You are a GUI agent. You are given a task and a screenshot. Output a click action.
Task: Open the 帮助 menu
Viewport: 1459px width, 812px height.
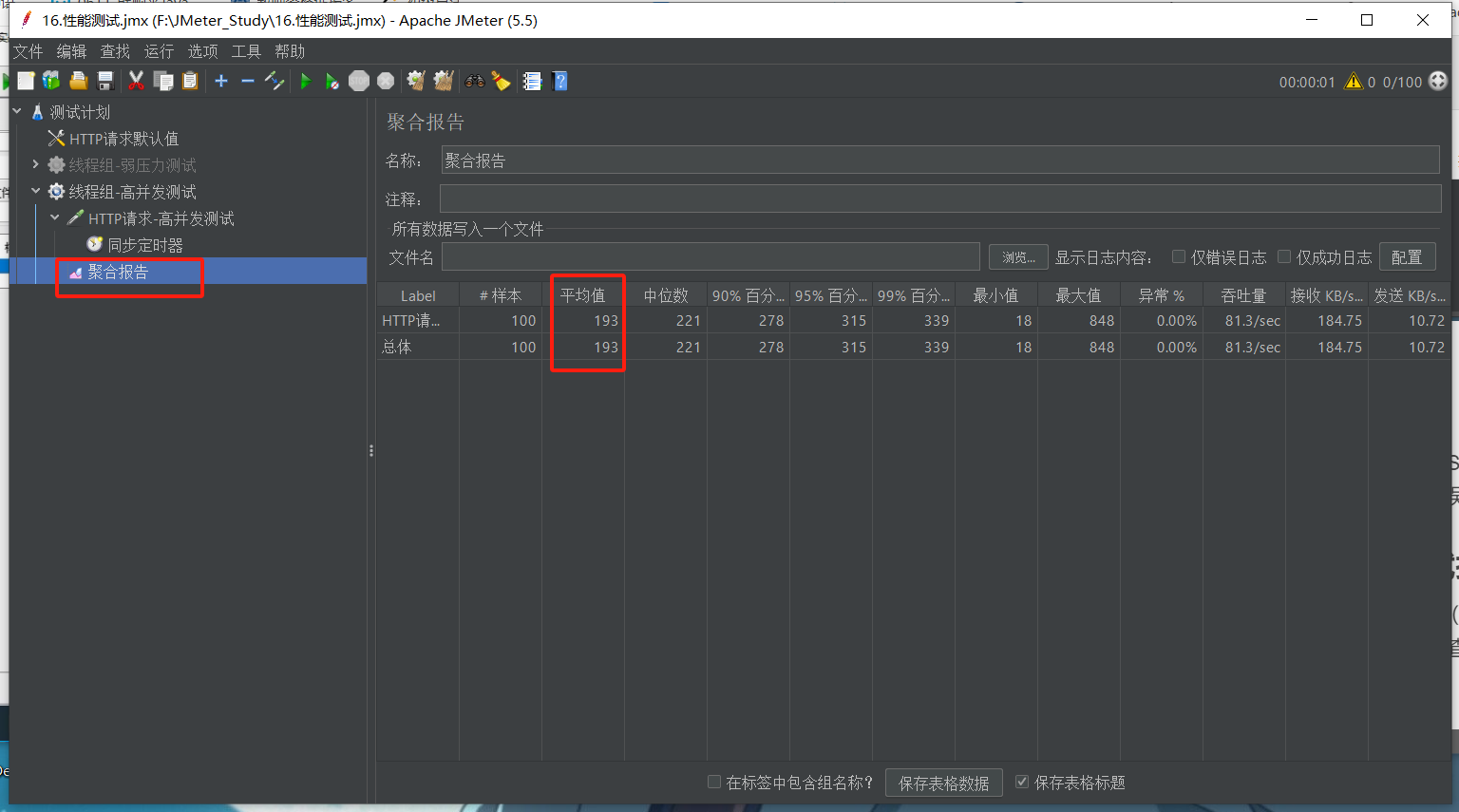[x=290, y=51]
